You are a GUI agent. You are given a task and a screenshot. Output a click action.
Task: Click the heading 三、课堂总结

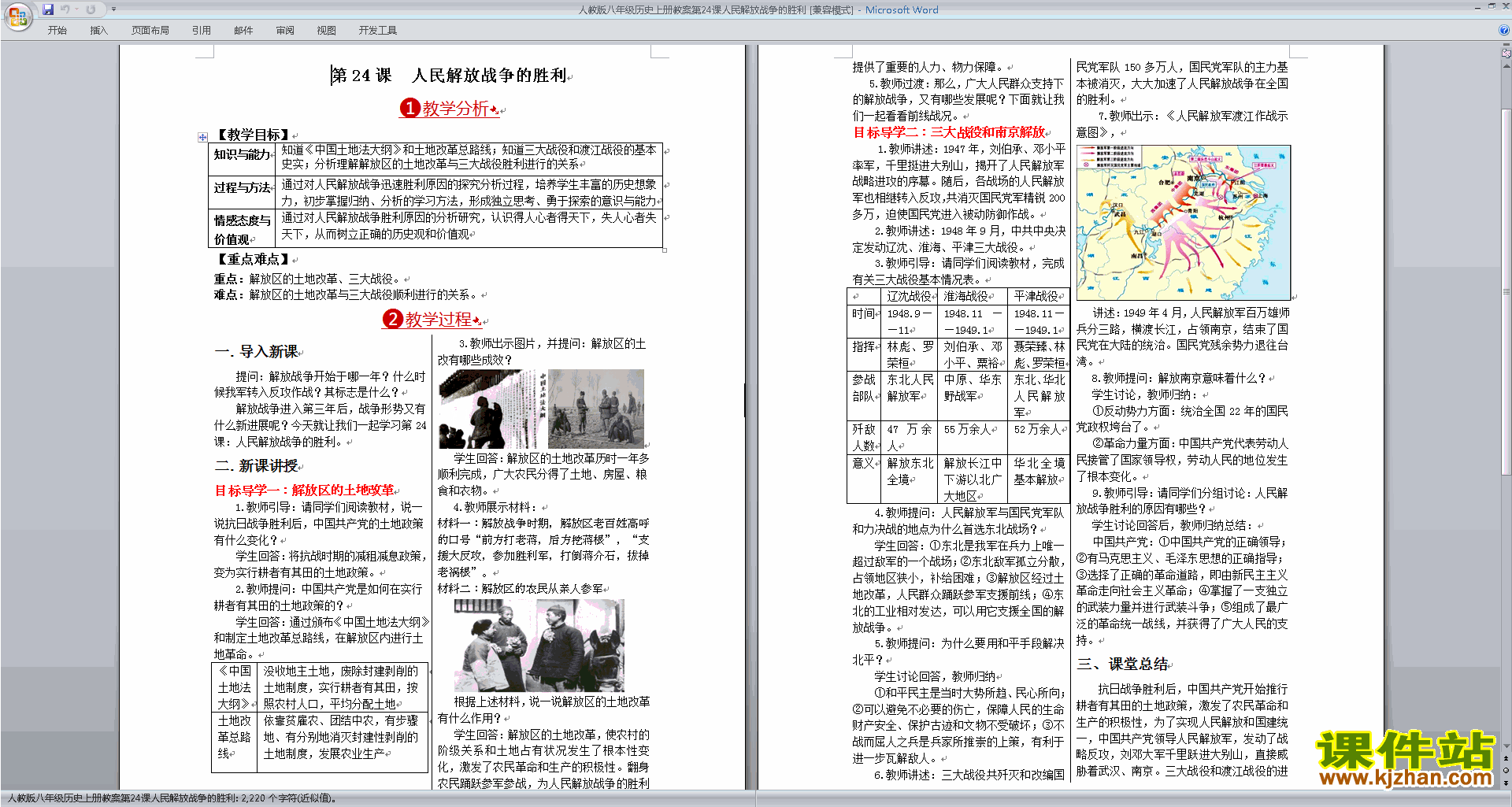click(1123, 664)
